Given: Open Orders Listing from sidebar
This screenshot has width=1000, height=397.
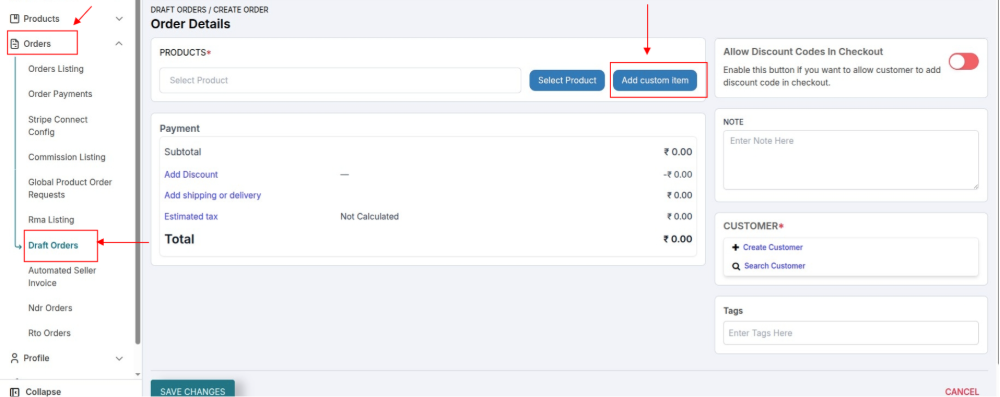Looking at the screenshot, I should coord(55,69).
